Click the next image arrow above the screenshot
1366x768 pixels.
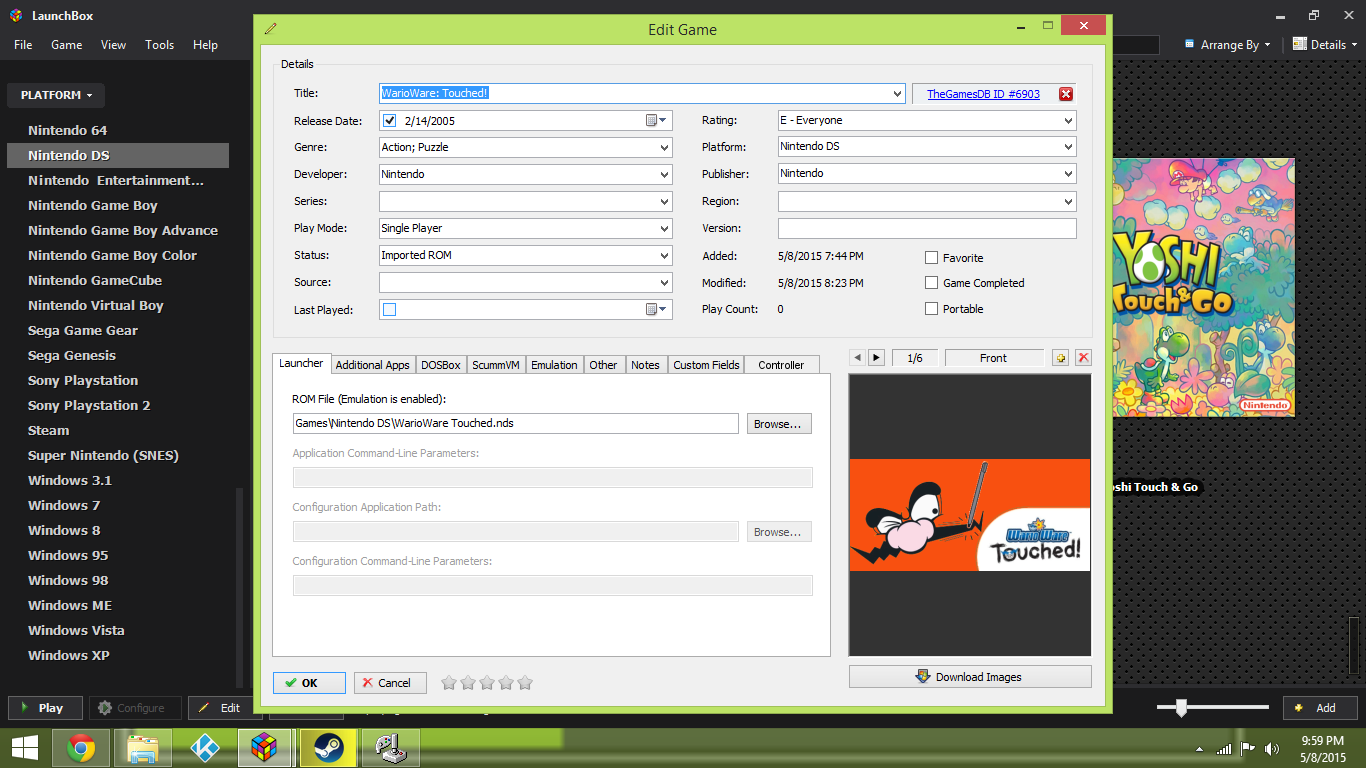pos(875,357)
